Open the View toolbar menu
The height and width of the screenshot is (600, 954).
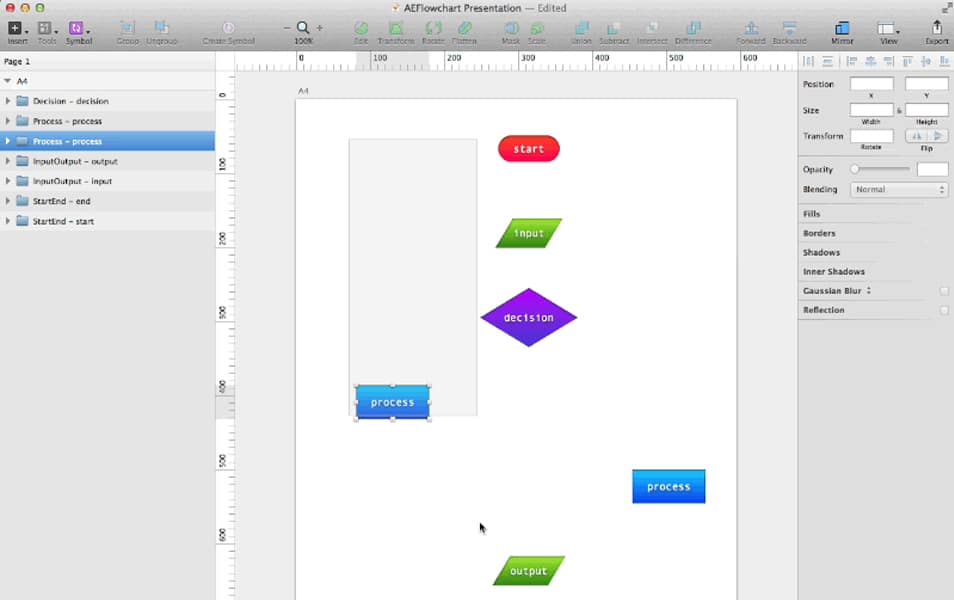point(887,29)
